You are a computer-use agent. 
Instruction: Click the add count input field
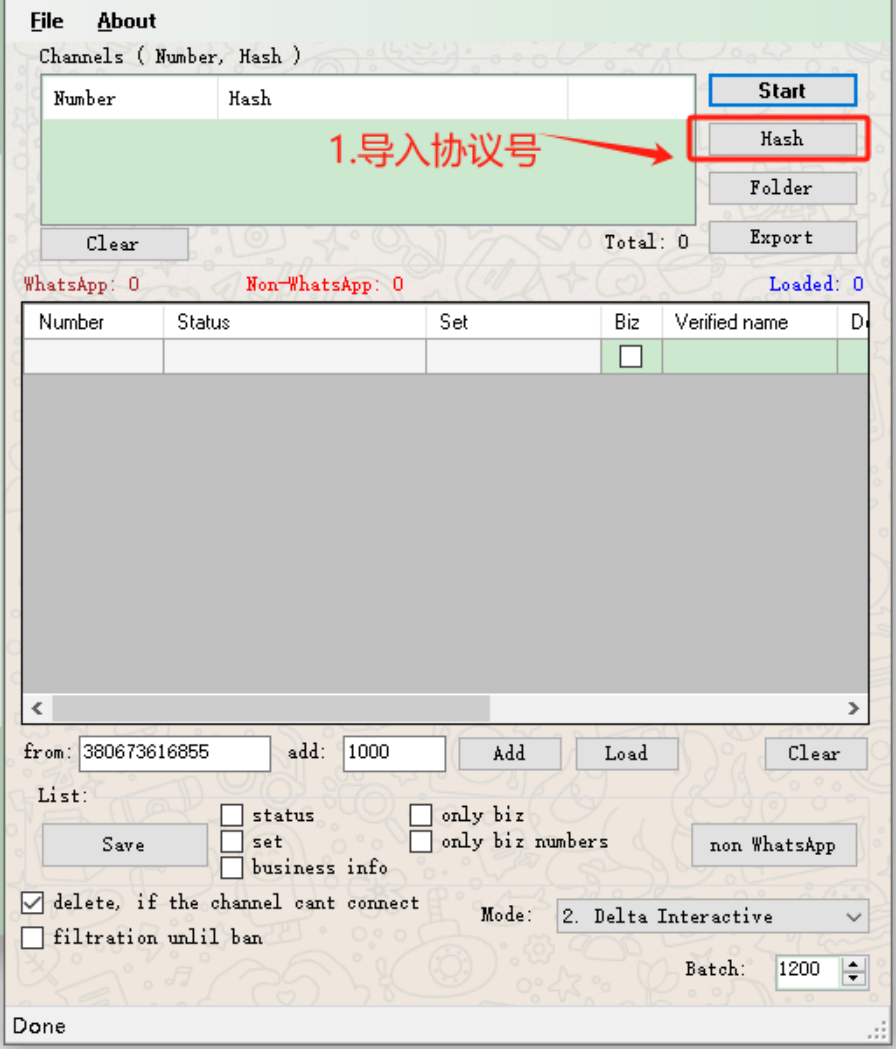coord(394,754)
